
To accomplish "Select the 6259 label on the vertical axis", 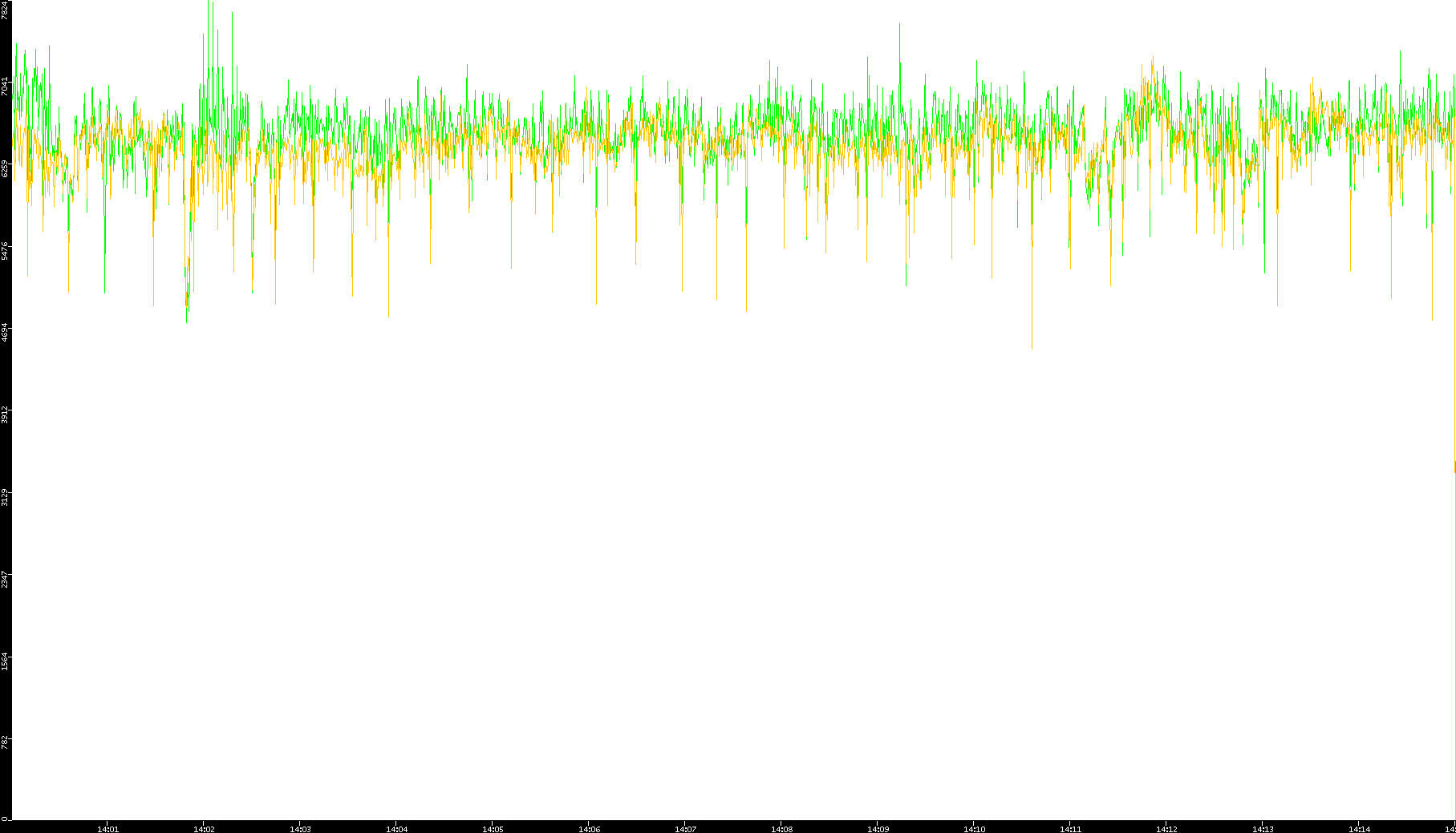I will (6, 168).
